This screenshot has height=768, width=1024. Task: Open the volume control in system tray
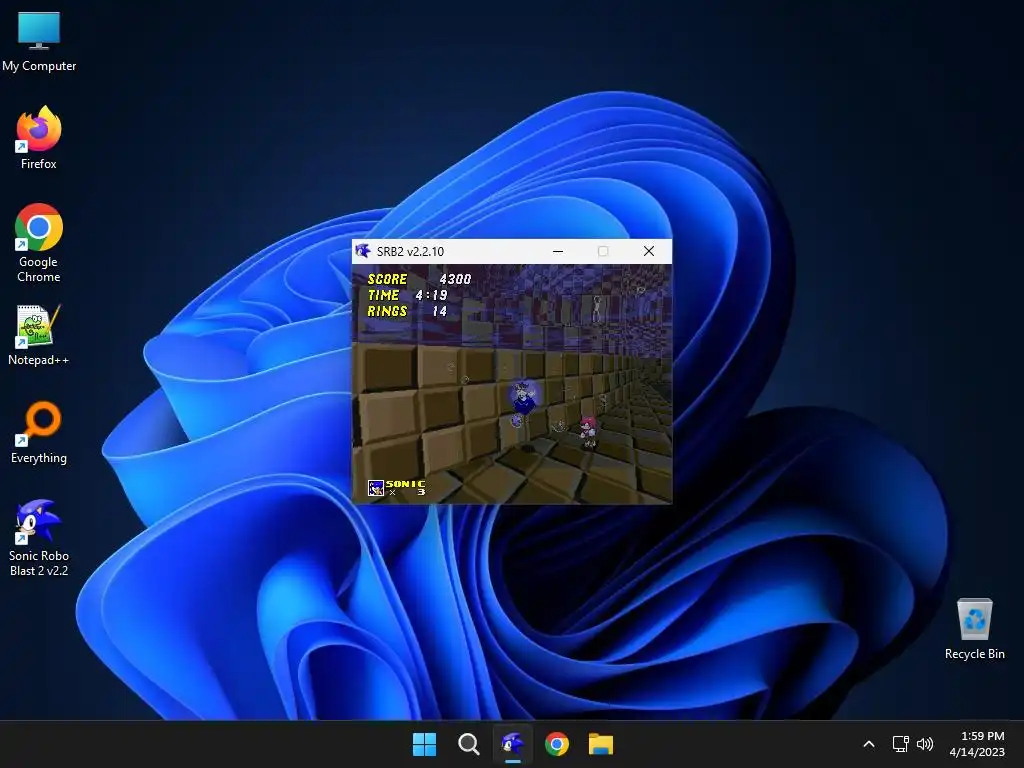point(925,744)
